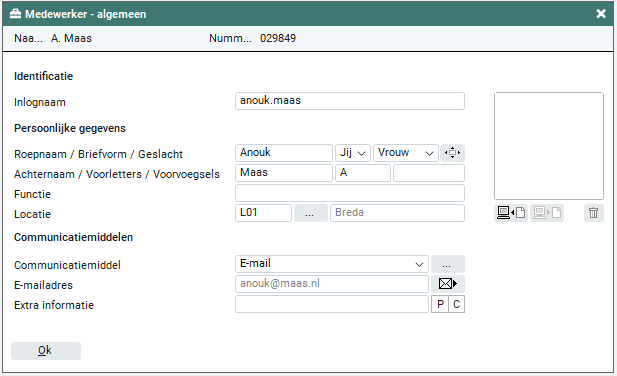Open the Communicatiemiddel E-mail dropdown
The width and height of the screenshot is (617, 376).
click(332, 264)
